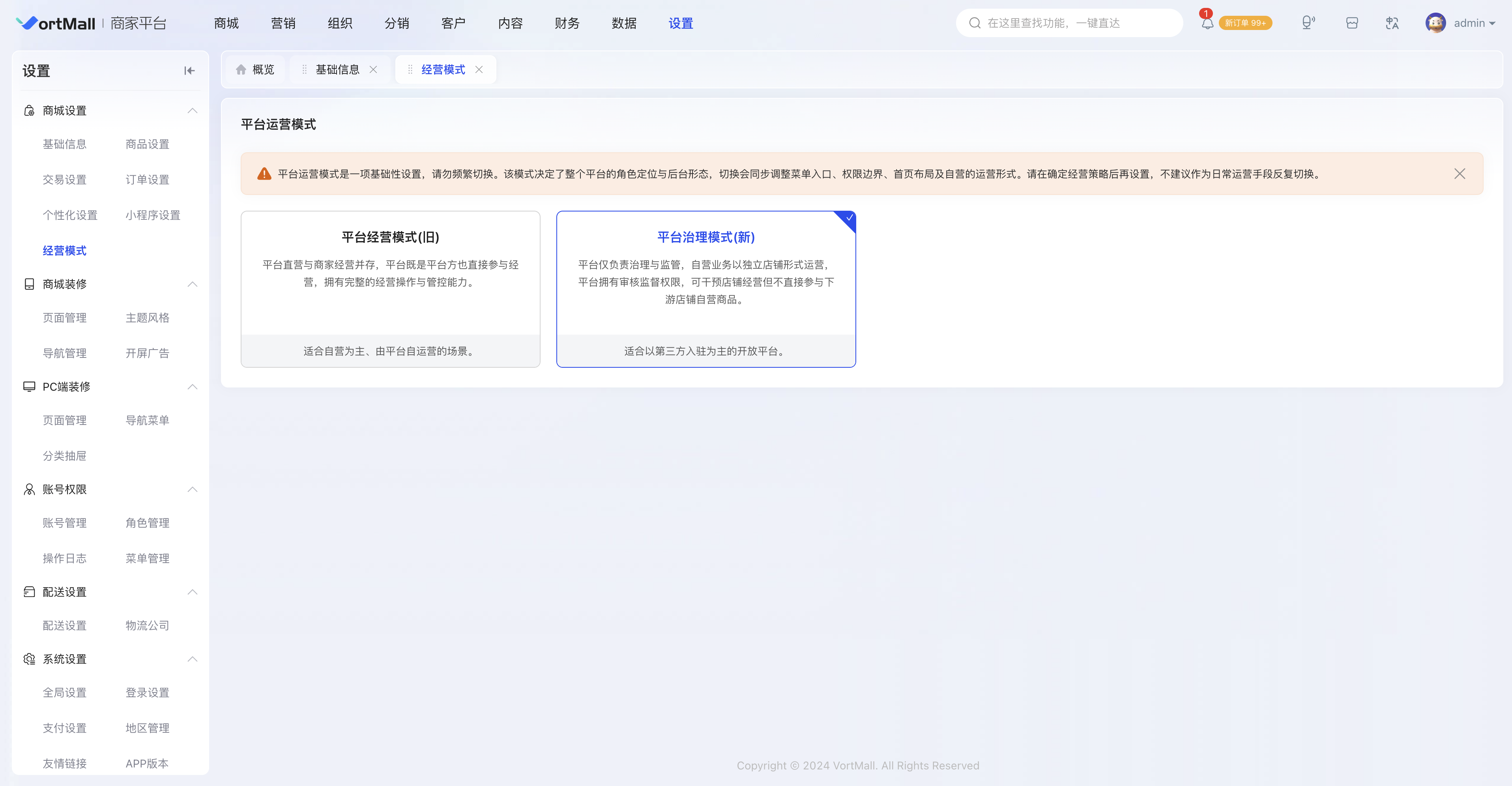
Task: Go to 订单设置 in sidebar
Action: (147, 180)
